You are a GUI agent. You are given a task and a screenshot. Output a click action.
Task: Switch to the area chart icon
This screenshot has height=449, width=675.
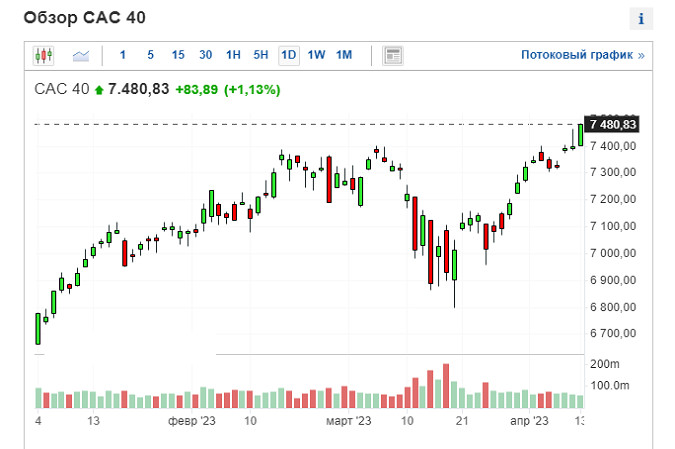pos(81,55)
